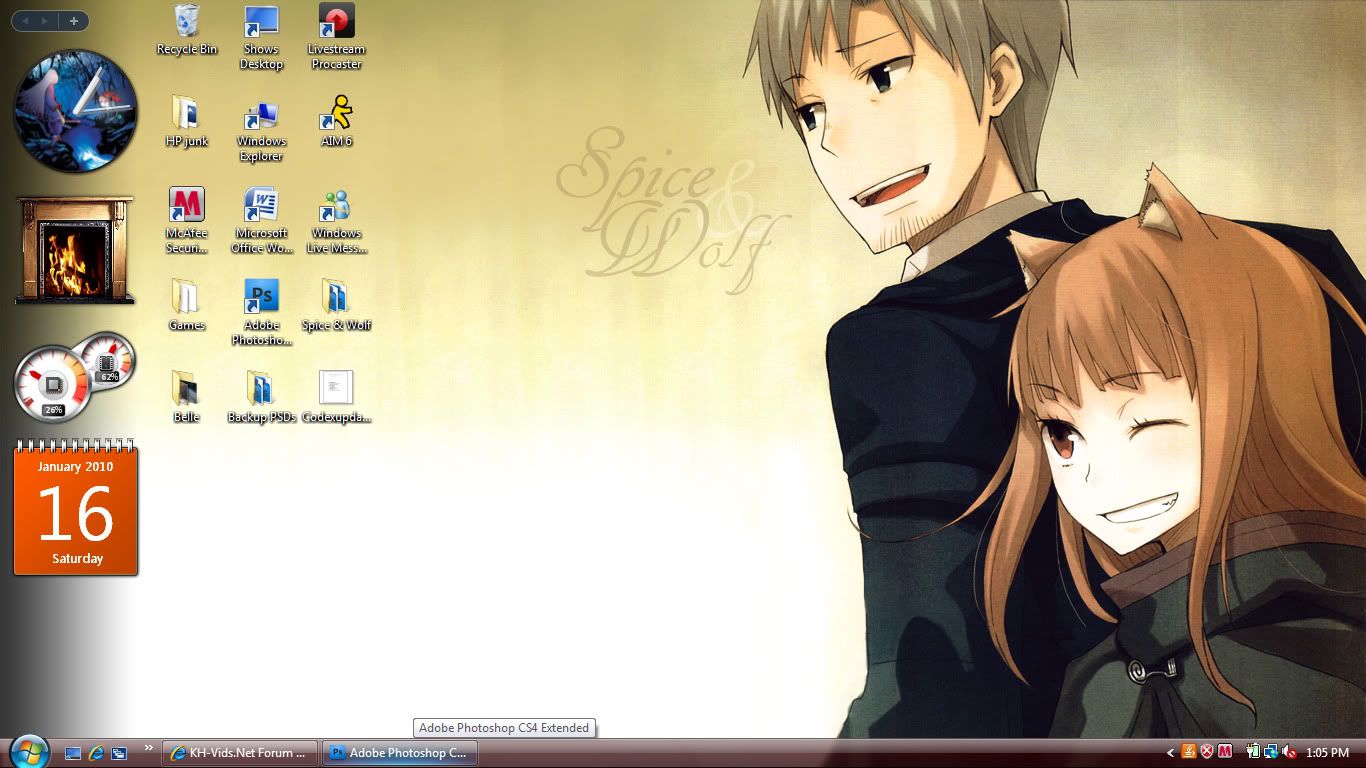
Task: Click the sidebar next page arrow
Action: [45, 20]
